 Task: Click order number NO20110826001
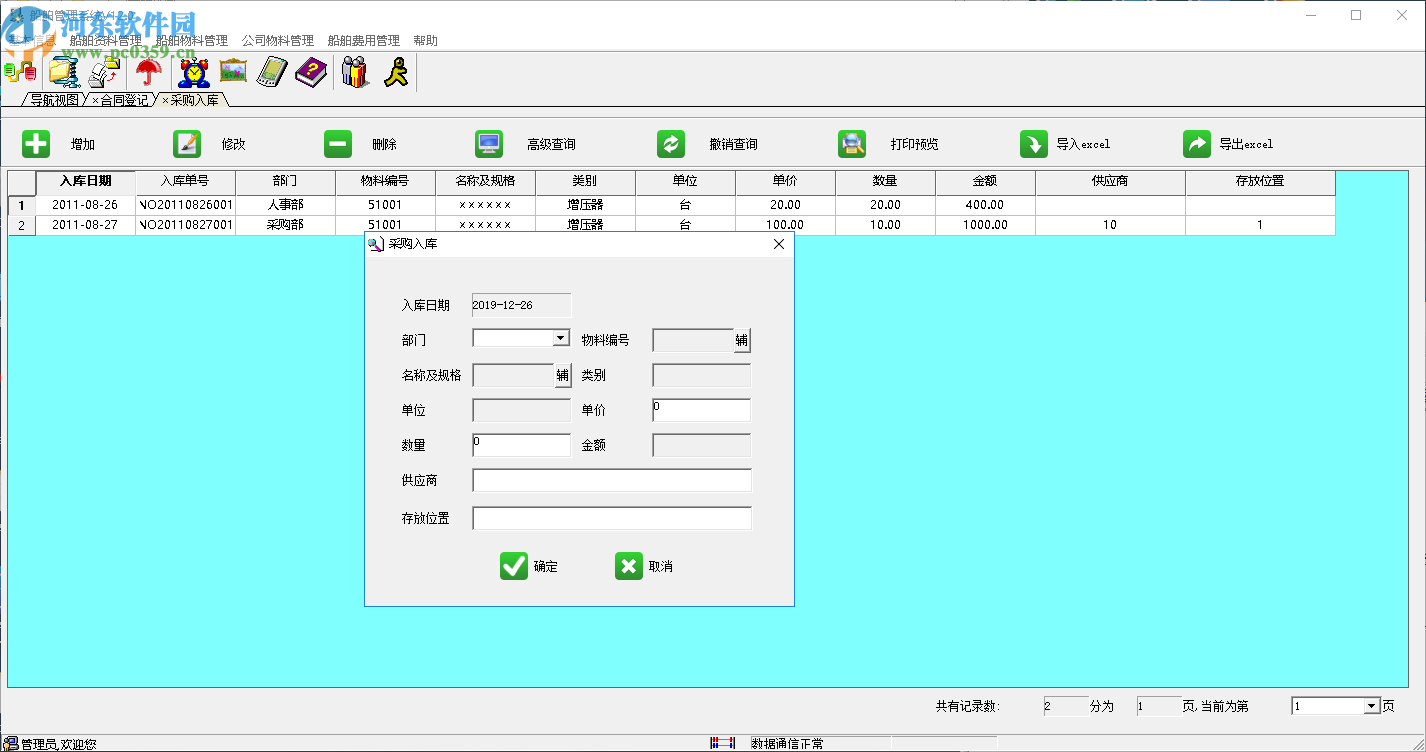(x=186, y=205)
